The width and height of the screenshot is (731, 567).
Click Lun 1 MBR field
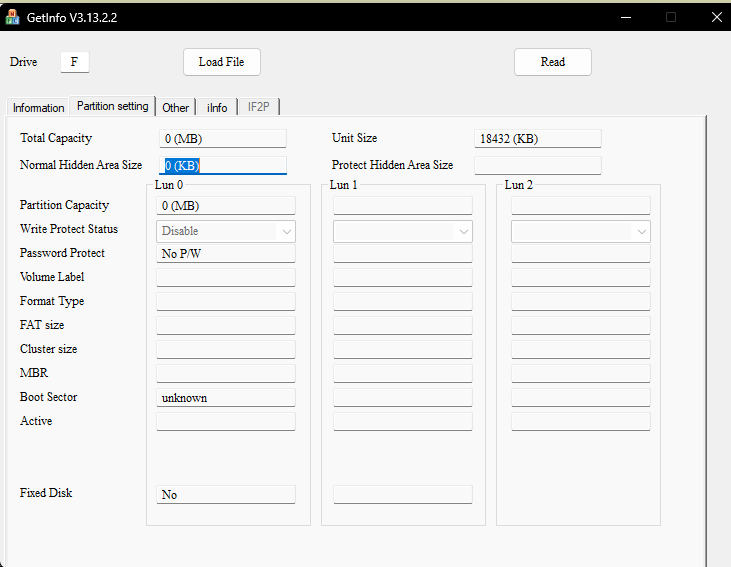[x=403, y=373]
